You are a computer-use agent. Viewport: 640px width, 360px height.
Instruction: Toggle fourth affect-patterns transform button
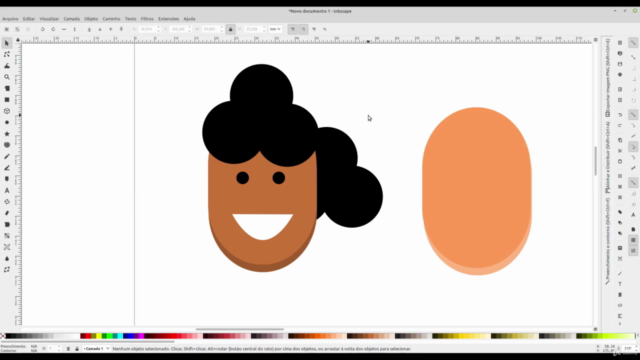coord(324,29)
